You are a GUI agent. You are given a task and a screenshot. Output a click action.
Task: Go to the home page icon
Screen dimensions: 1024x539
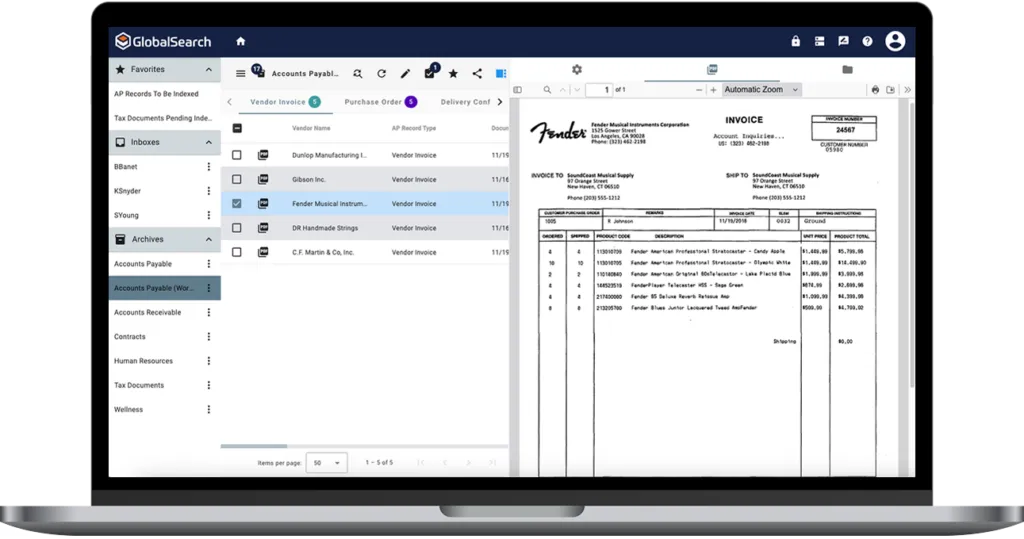[x=240, y=41]
